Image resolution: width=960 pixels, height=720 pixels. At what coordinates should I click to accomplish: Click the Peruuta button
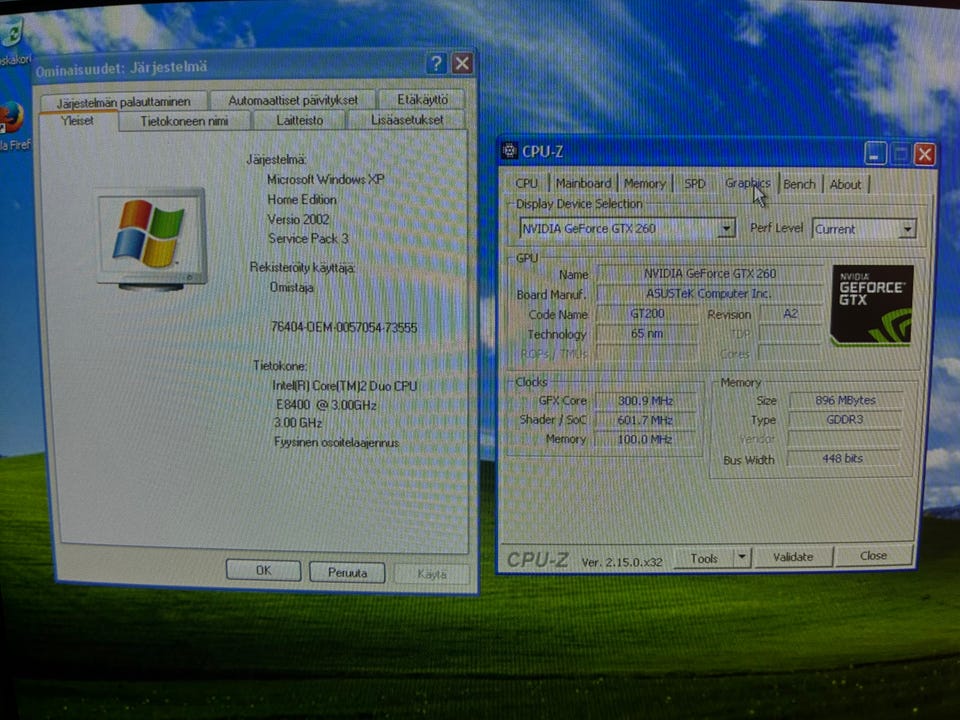[347, 572]
